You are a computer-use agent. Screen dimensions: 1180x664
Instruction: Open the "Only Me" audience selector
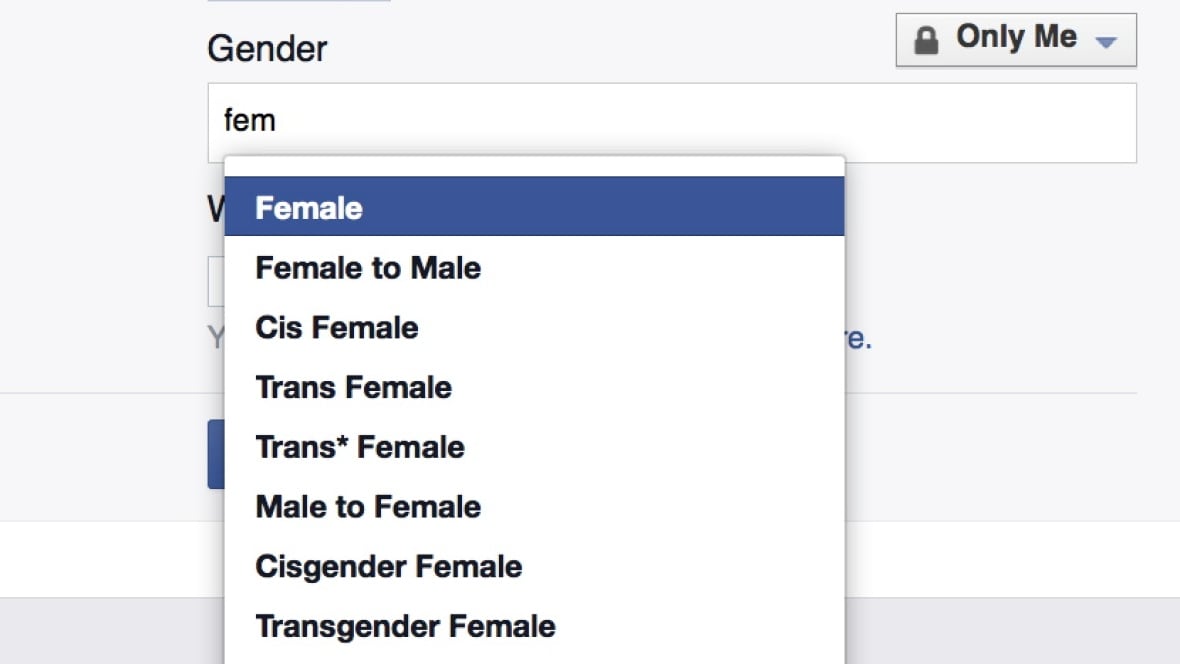[x=1015, y=40]
